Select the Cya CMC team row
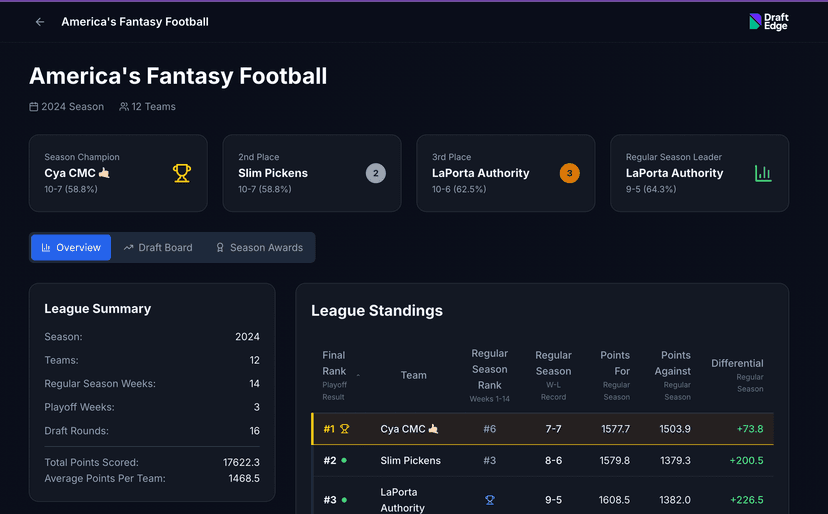The height and width of the screenshot is (514, 828). click(x=409, y=429)
